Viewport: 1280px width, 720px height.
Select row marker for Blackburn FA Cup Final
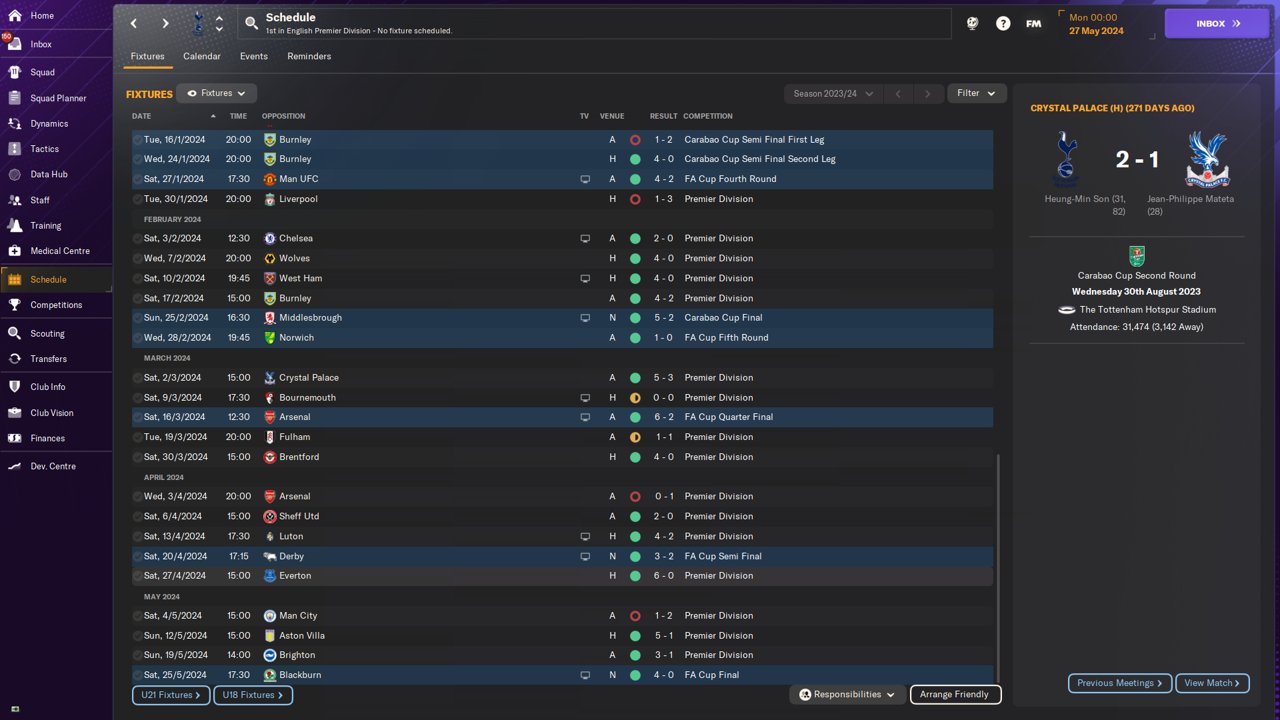pos(138,675)
